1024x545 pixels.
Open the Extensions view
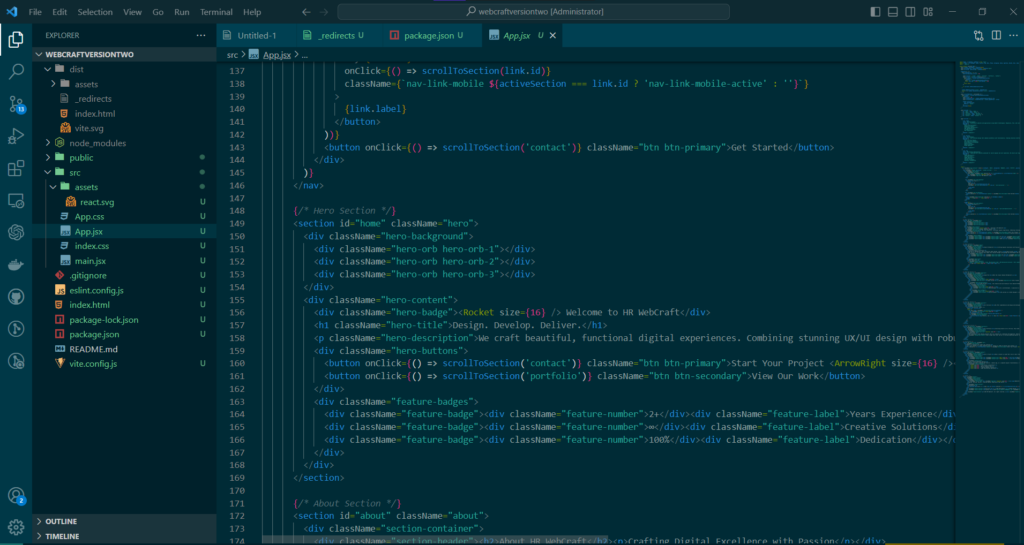tap(16, 168)
